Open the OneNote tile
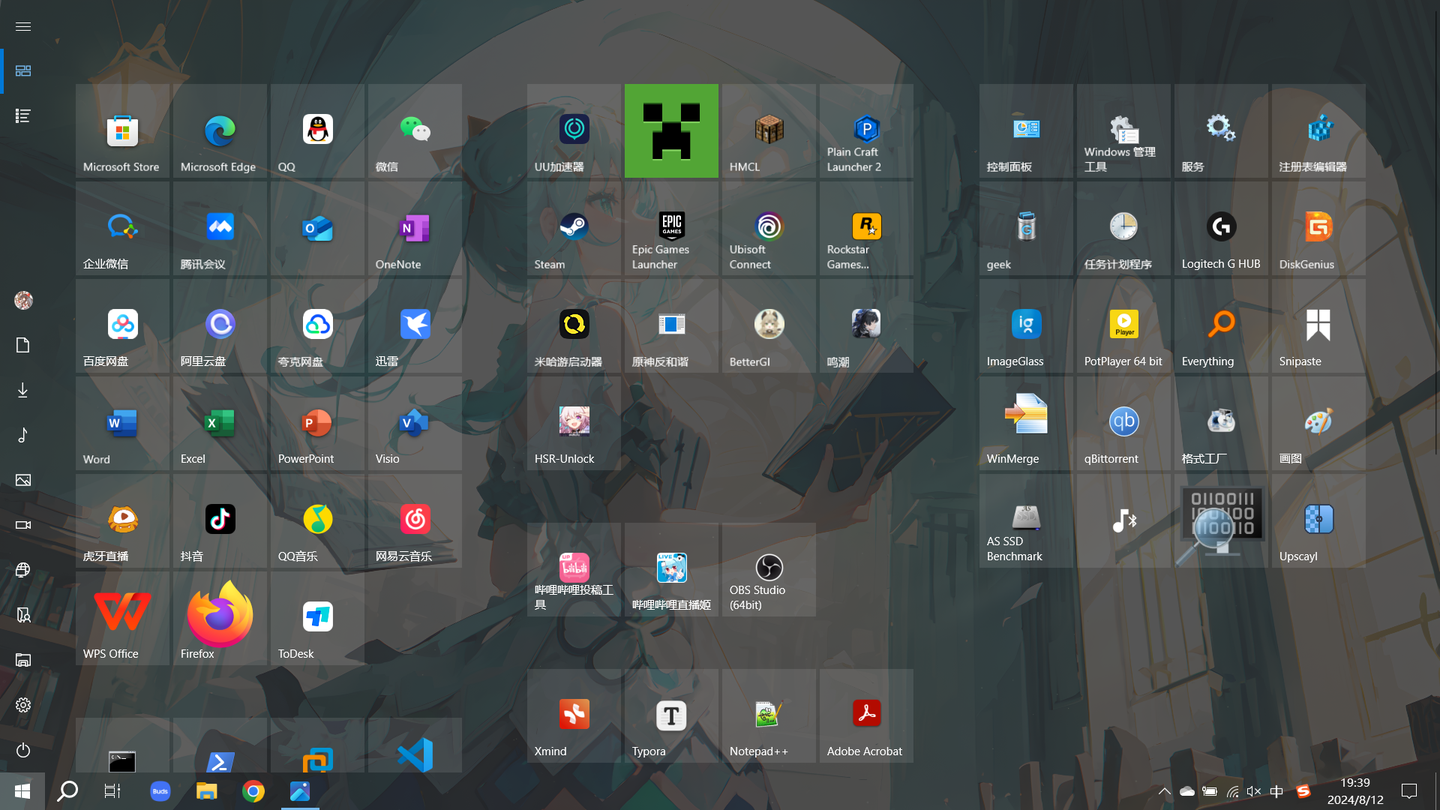The width and height of the screenshot is (1440, 810). coord(414,228)
